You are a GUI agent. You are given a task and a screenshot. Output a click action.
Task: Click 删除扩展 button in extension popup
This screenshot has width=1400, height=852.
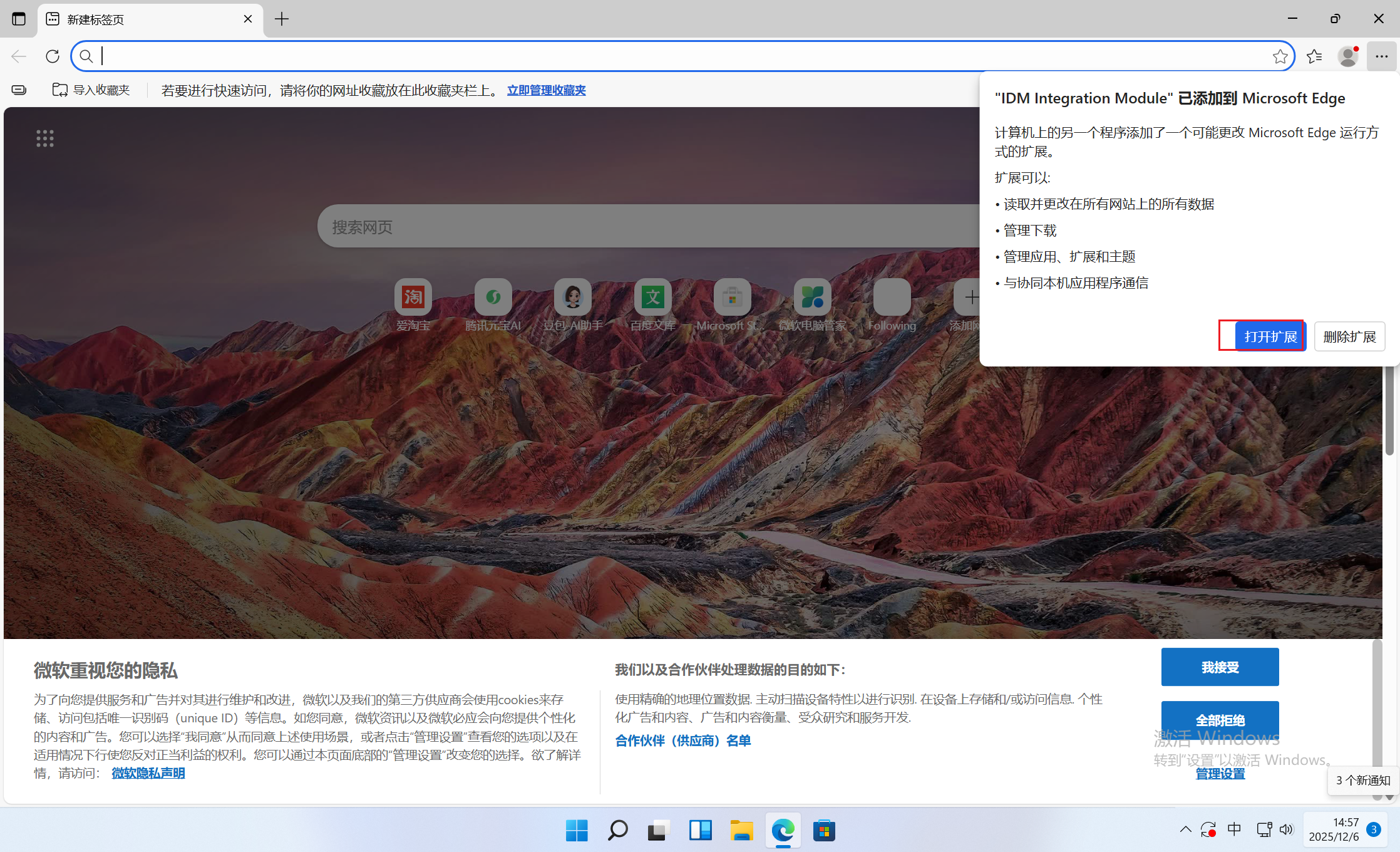pos(1349,336)
